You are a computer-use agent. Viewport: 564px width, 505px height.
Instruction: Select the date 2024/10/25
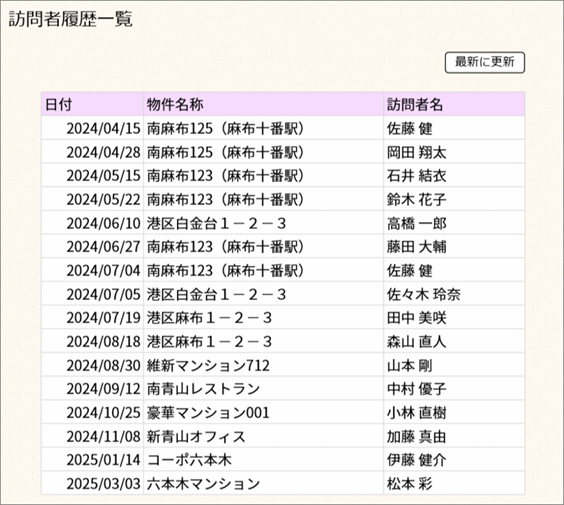[103, 413]
